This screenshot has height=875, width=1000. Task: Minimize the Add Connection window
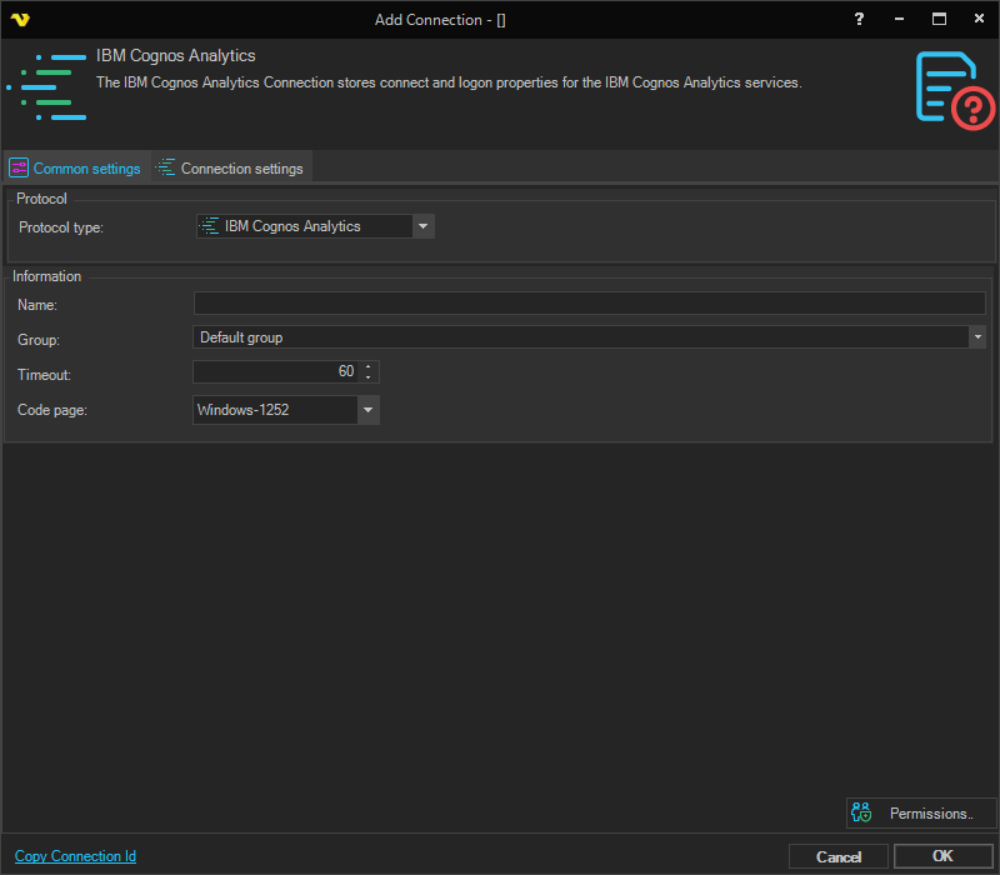(899, 19)
